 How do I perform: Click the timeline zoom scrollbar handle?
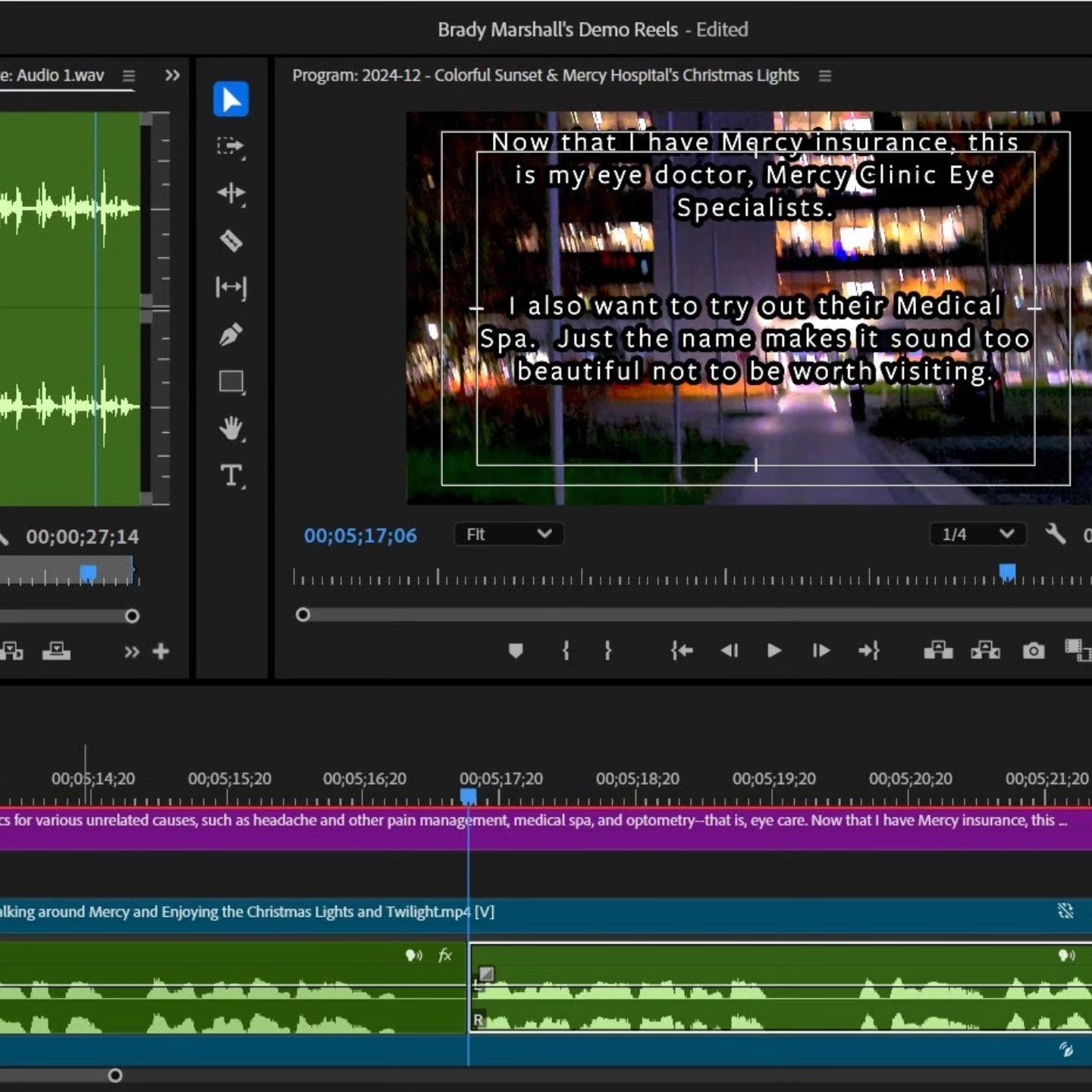(115, 1075)
